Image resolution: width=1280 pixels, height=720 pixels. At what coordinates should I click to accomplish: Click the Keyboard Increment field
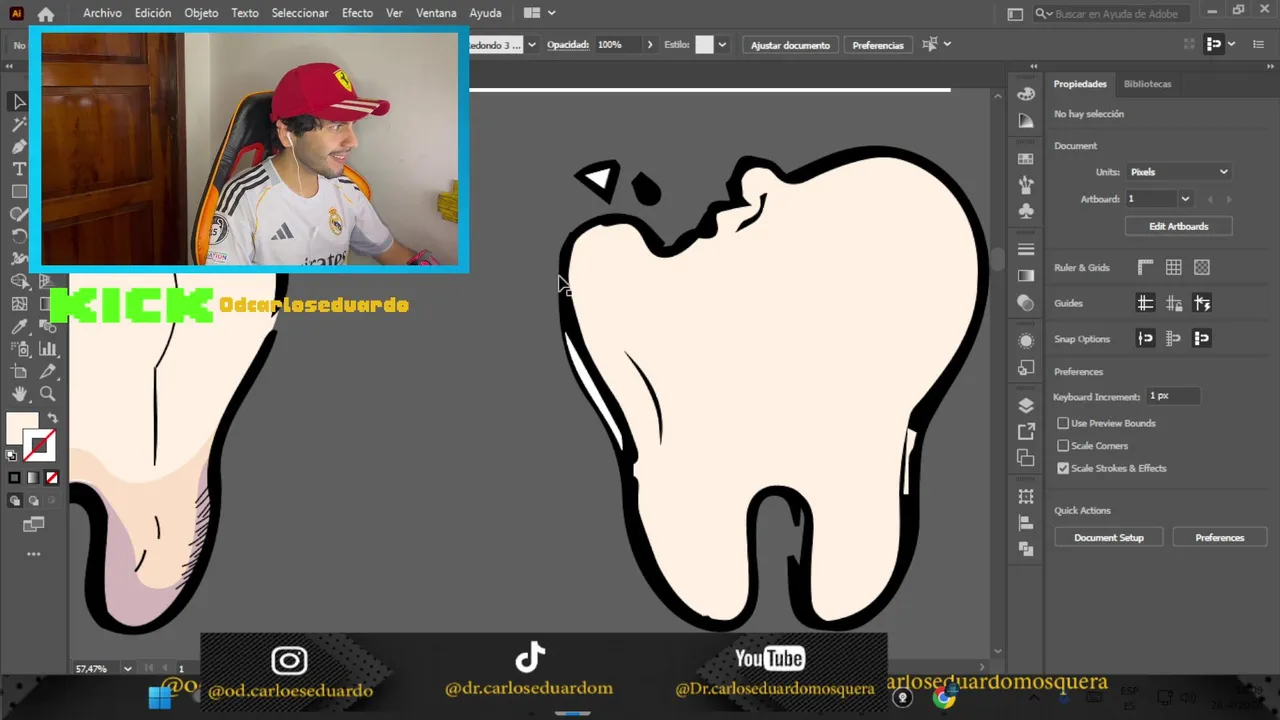tap(1173, 397)
